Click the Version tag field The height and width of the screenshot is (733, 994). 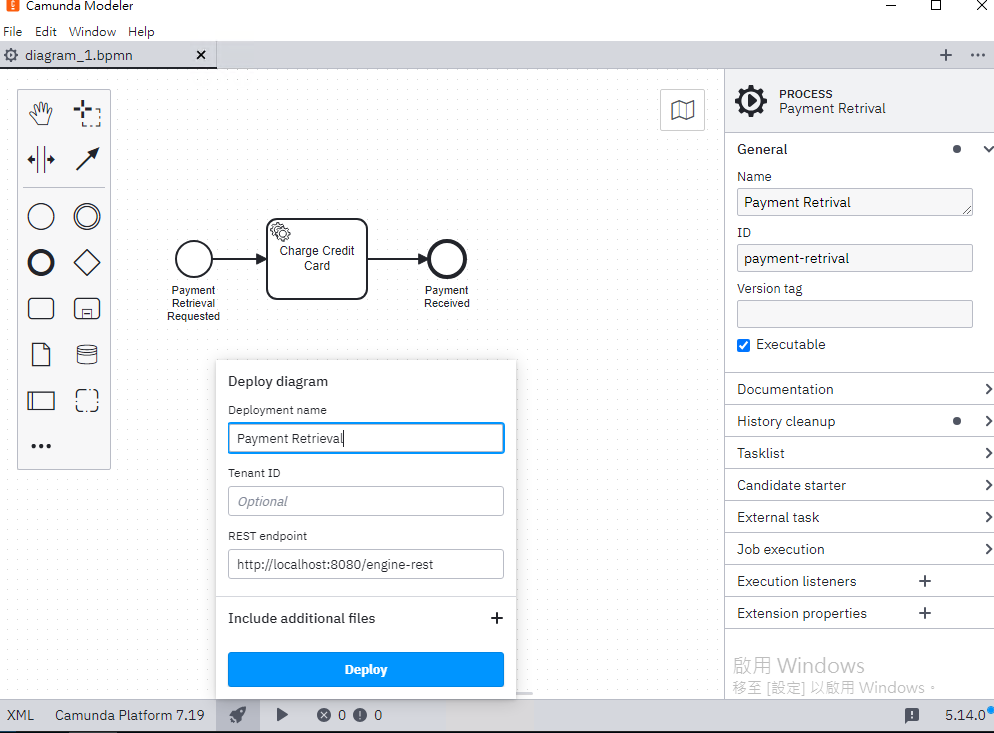[855, 314]
